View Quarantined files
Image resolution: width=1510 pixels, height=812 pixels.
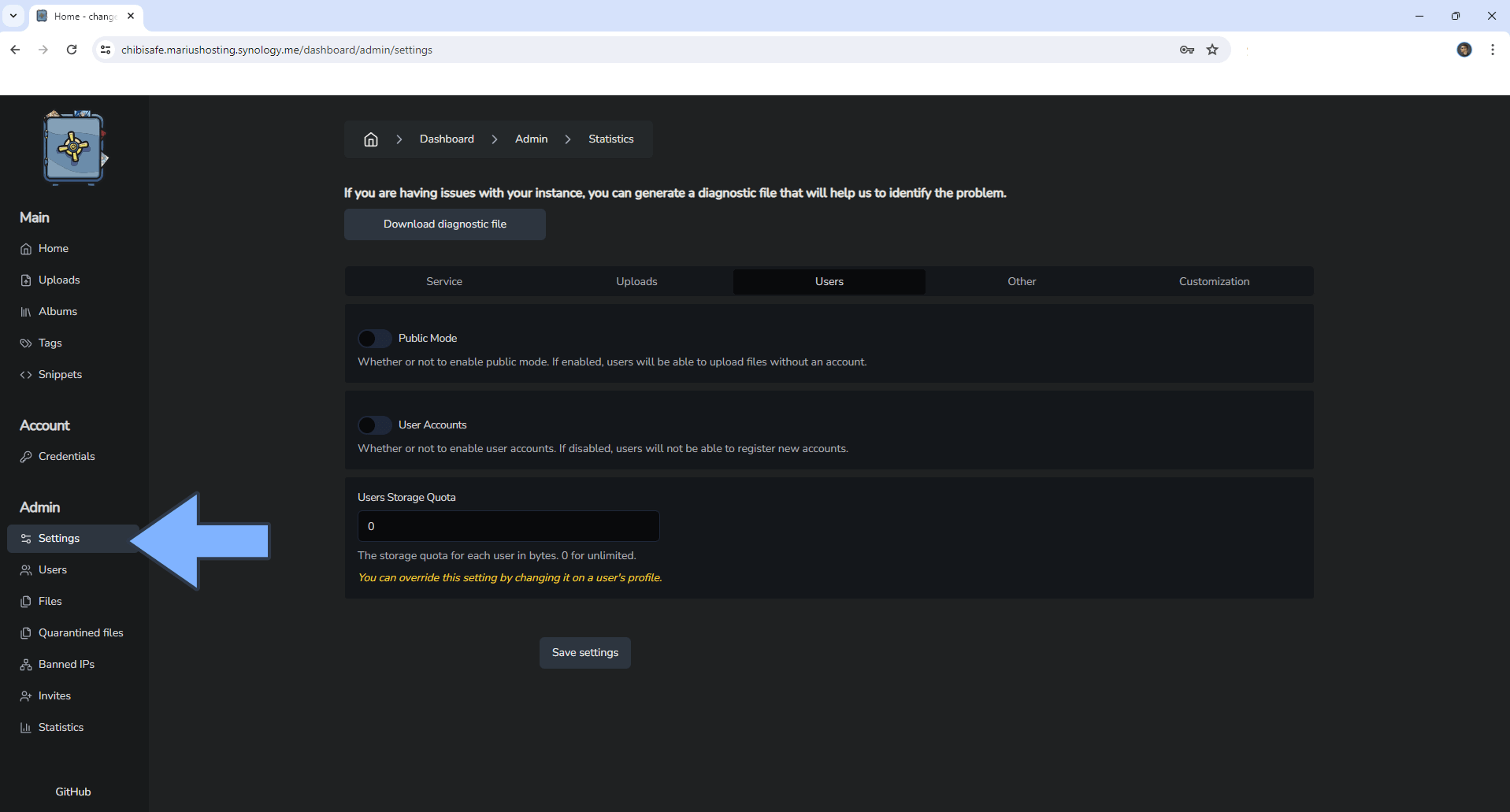pos(80,632)
